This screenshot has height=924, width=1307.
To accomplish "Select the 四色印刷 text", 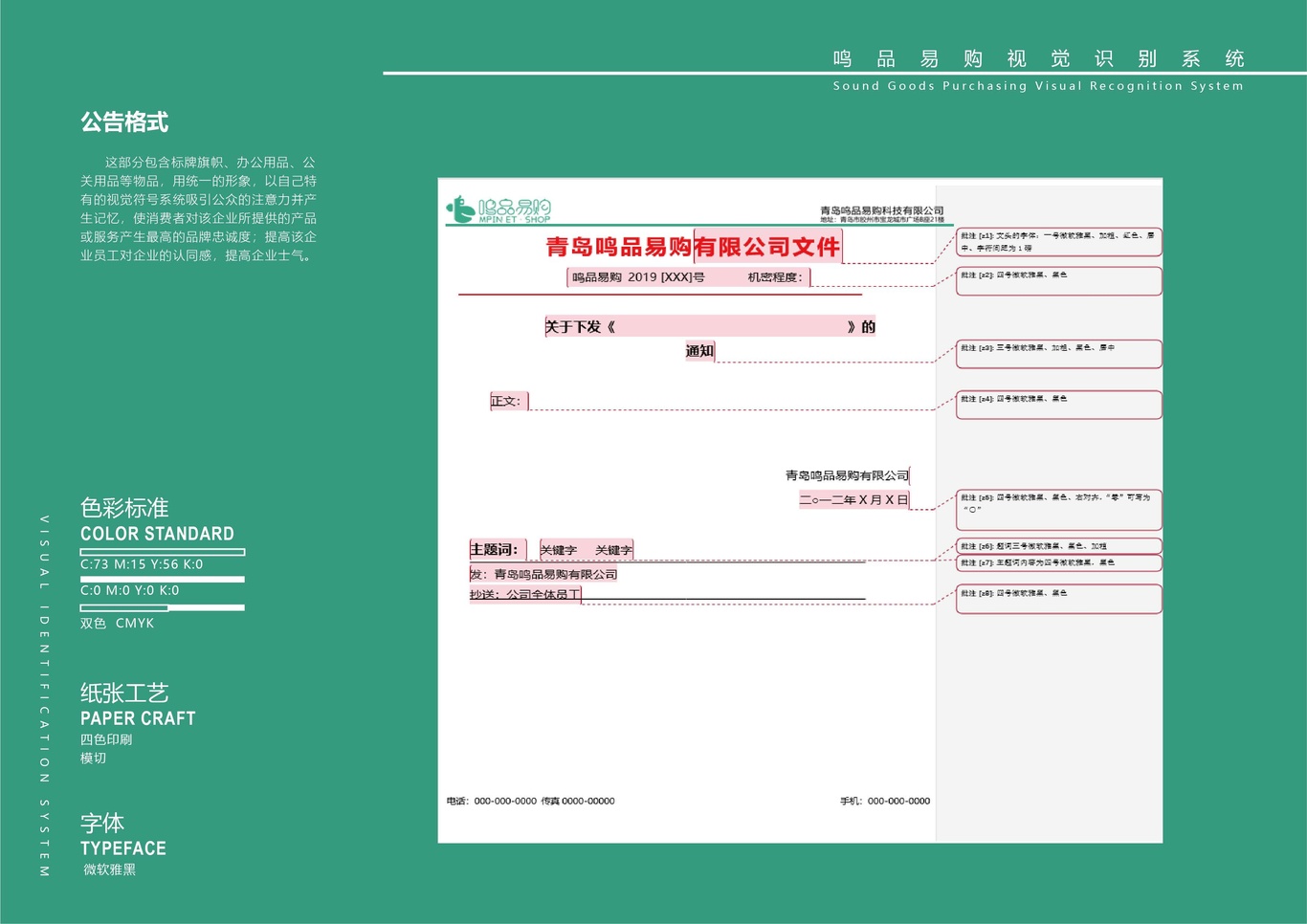I will [x=106, y=740].
